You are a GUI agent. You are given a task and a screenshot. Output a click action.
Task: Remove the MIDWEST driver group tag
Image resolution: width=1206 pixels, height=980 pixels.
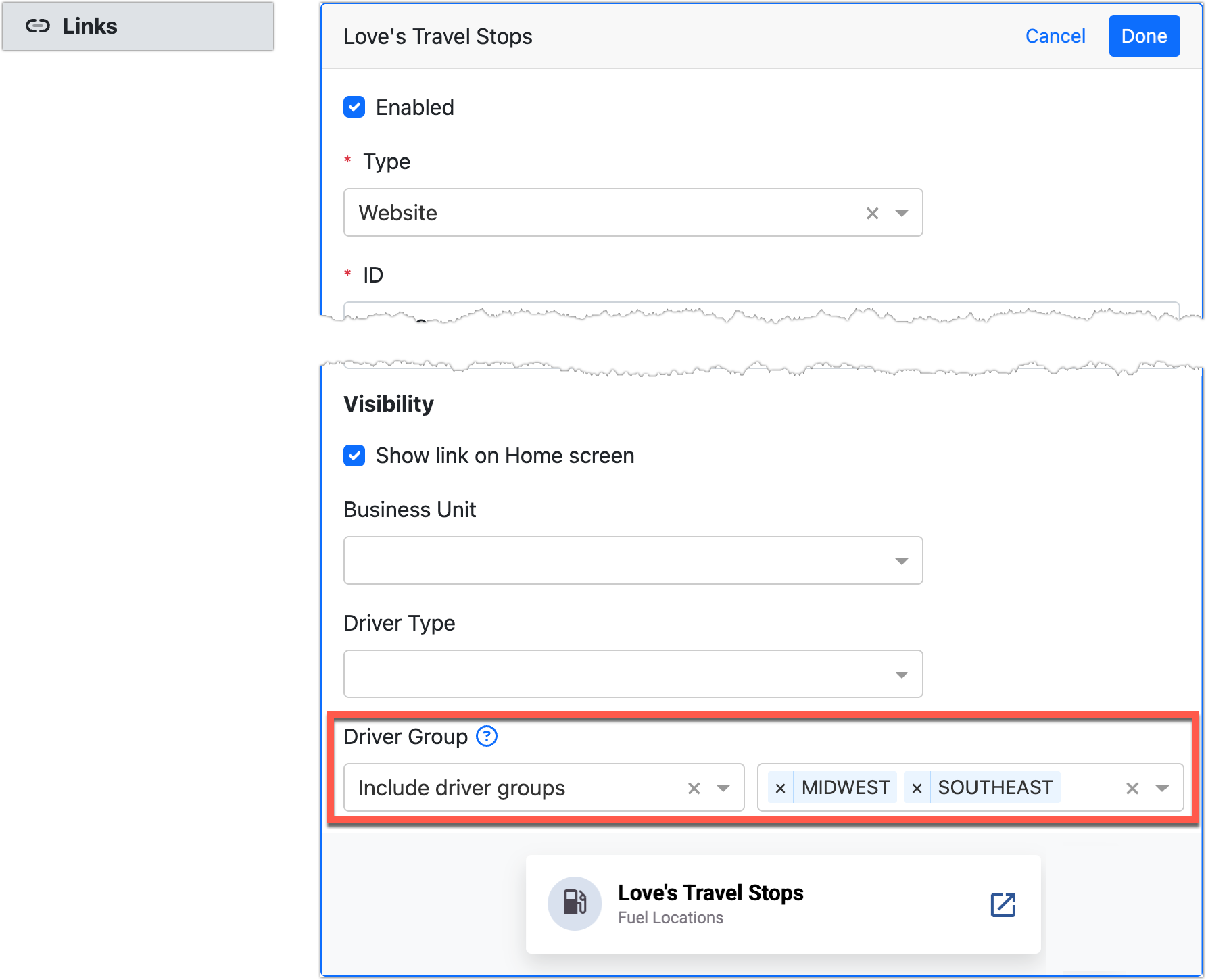click(x=780, y=788)
